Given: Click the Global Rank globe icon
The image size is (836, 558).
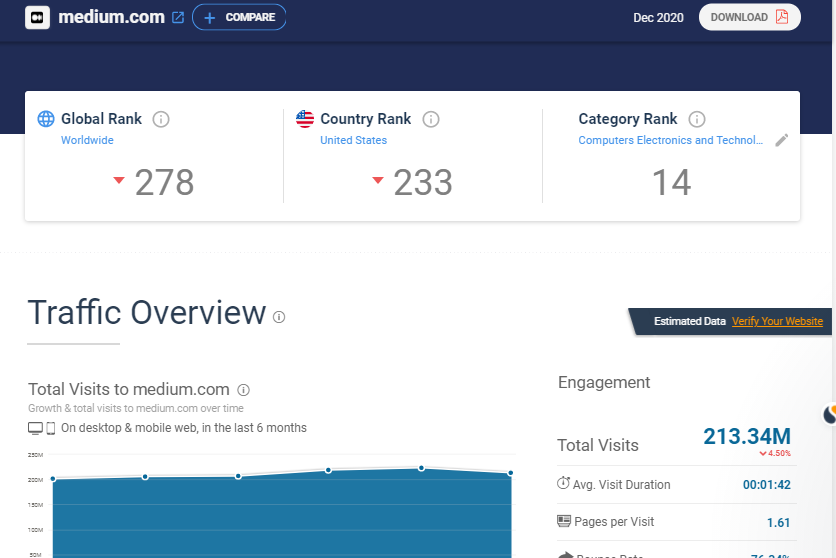Looking at the screenshot, I should tap(46, 119).
